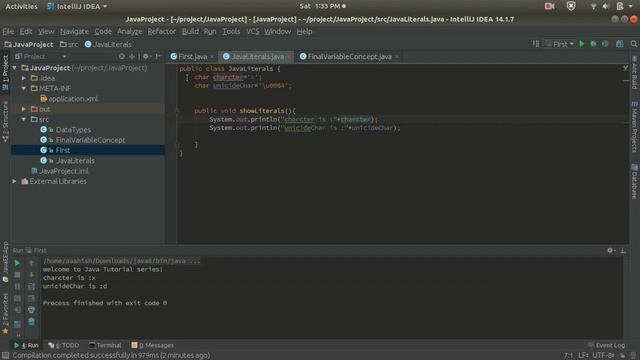The height and width of the screenshot is (360, 640).
Task: Open Project panel gear settings
Action: point(146,56)
